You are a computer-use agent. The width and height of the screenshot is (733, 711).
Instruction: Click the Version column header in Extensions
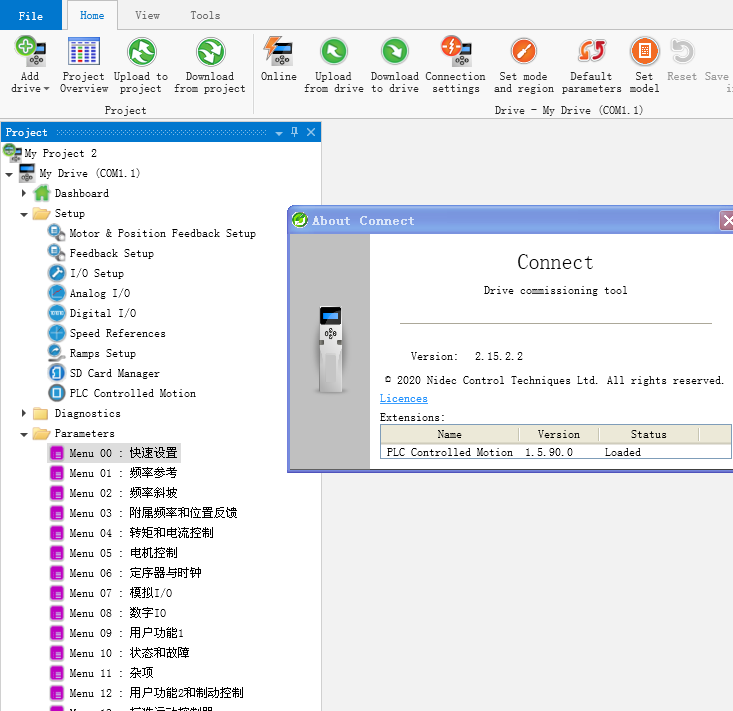(x=558, y=434)
